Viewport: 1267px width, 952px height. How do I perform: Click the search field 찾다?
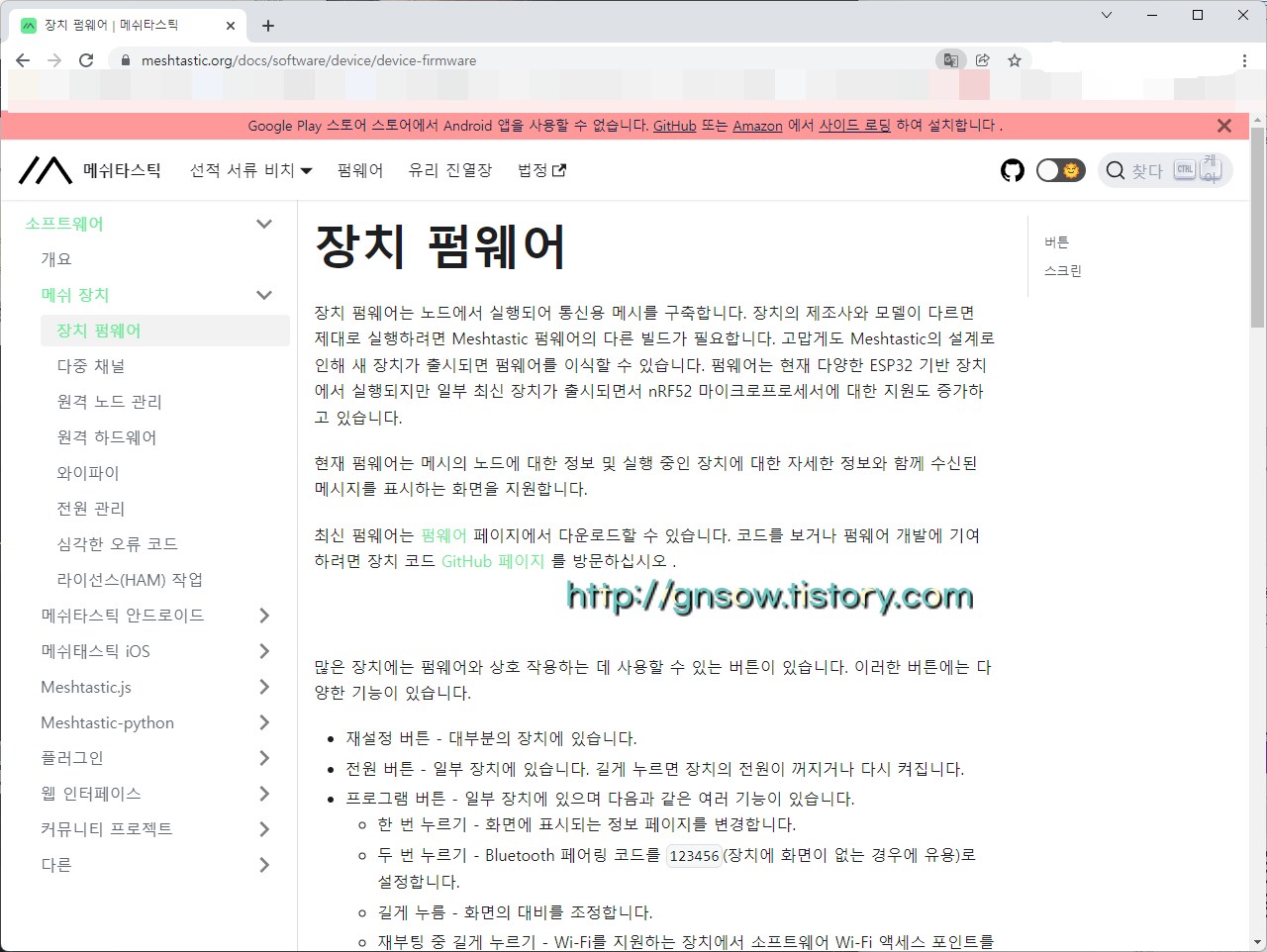coord(1165,170)
